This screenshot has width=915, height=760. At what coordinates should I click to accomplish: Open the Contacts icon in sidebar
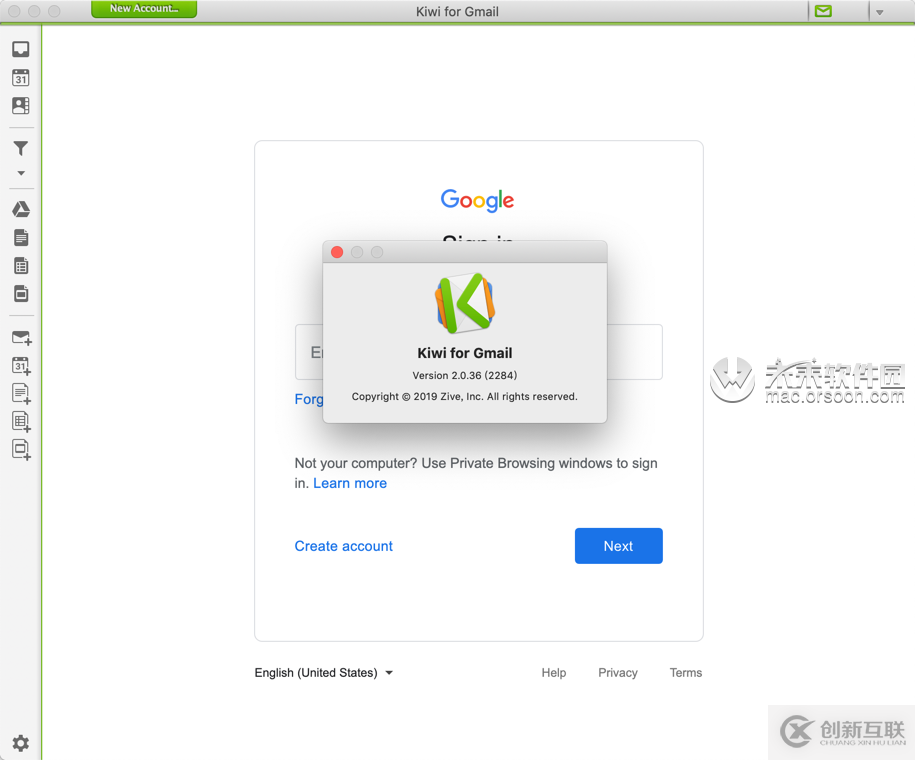[x=20, y=105]
